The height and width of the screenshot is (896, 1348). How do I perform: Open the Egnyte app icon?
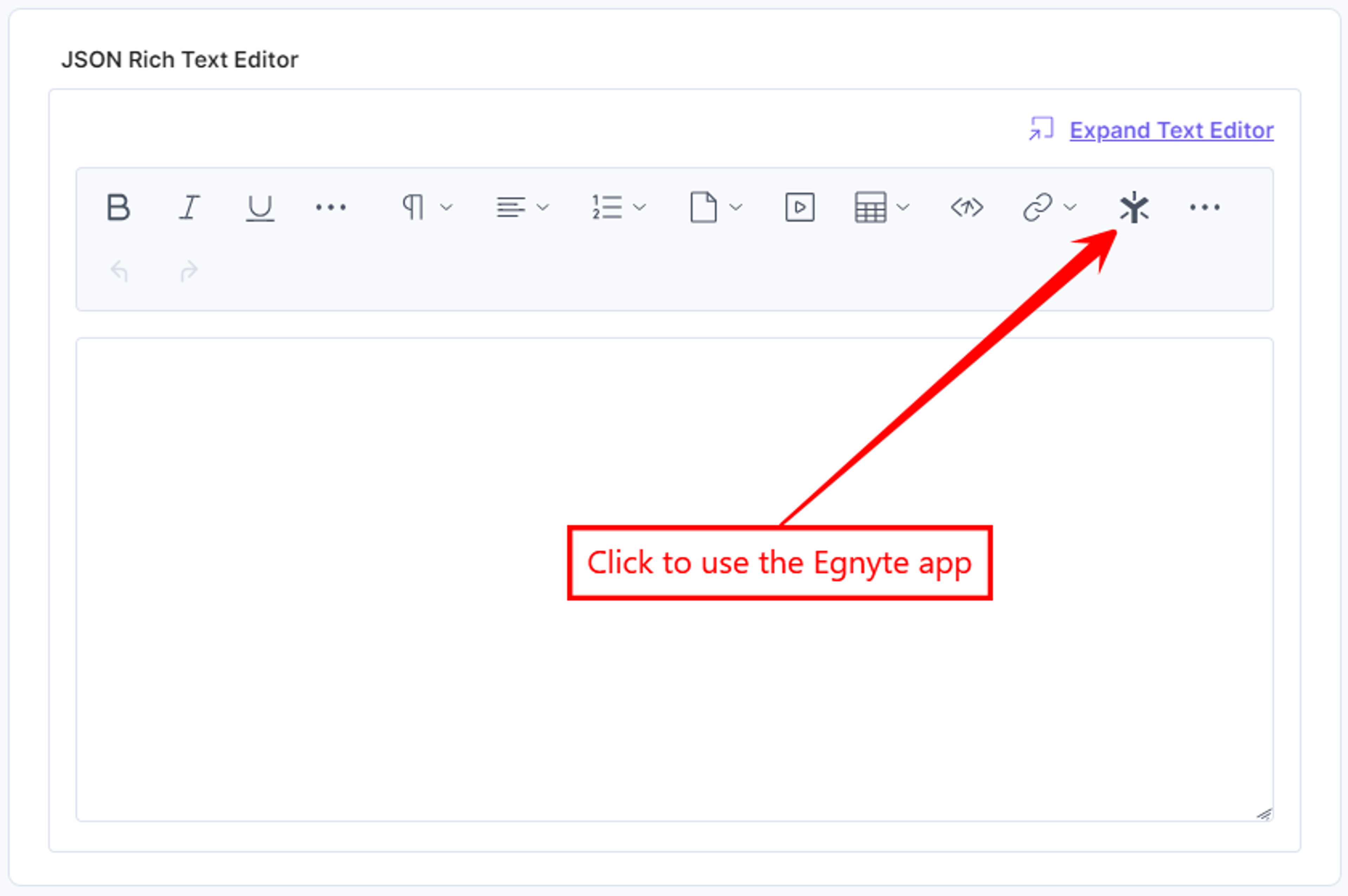1134,207
